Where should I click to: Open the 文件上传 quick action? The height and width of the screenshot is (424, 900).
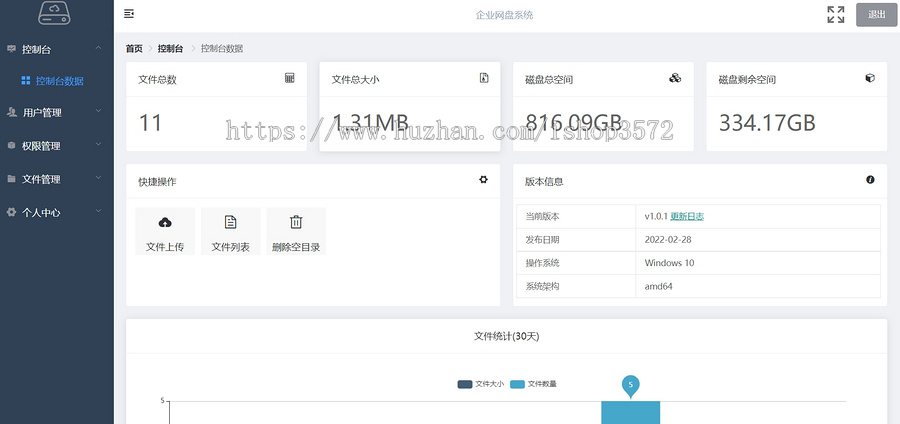(x=165, y=231)
